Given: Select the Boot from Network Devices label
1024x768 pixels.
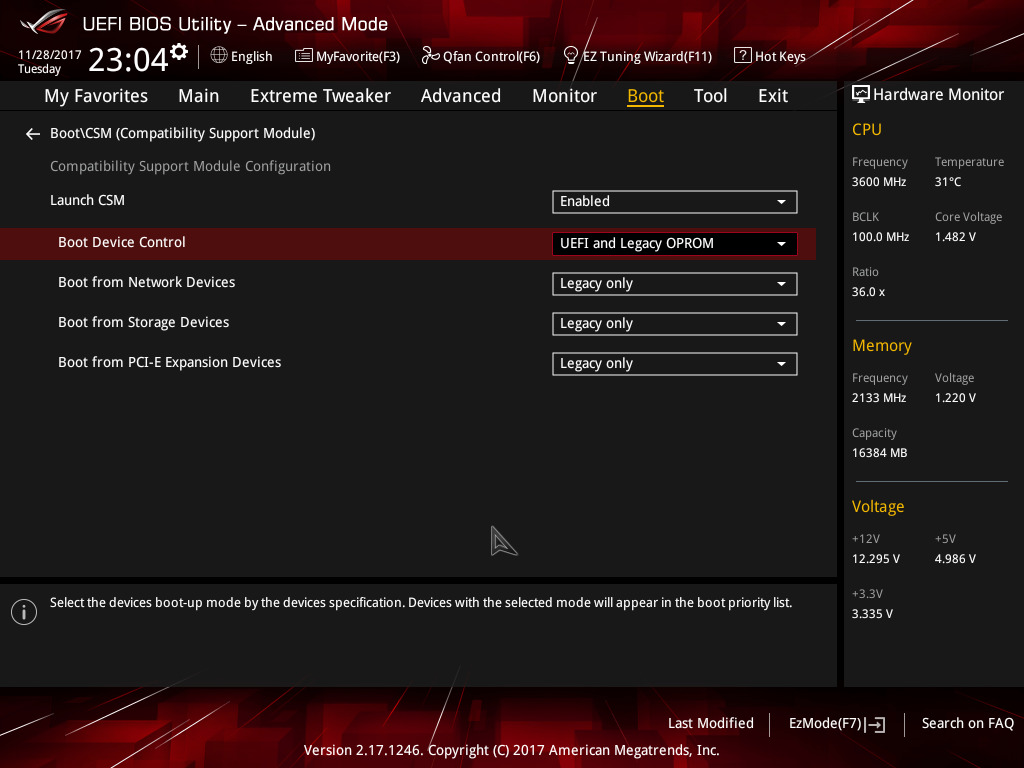Looking at the screenshot, I should pos(146,282).
